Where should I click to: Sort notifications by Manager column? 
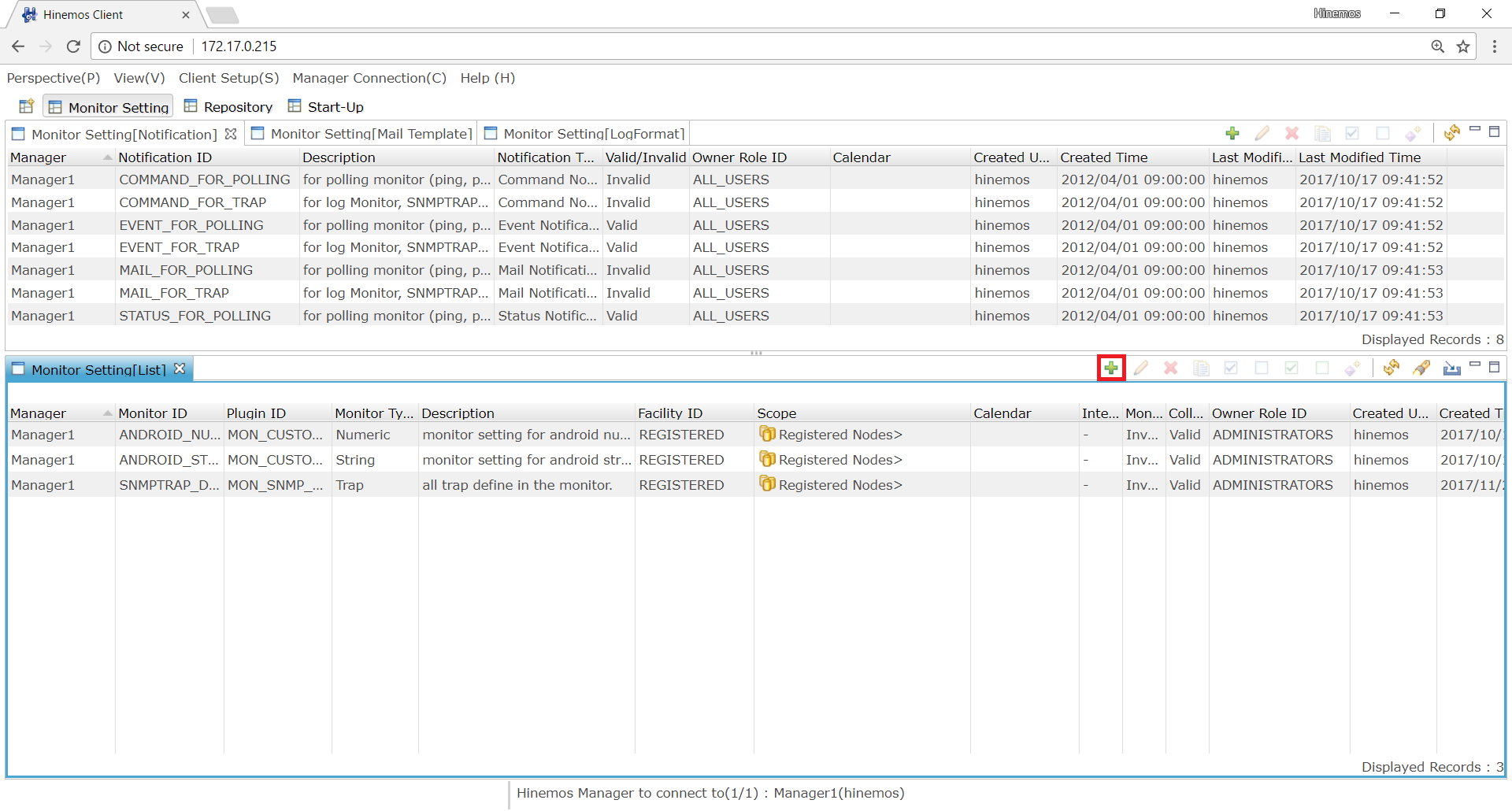coord(61,157)
